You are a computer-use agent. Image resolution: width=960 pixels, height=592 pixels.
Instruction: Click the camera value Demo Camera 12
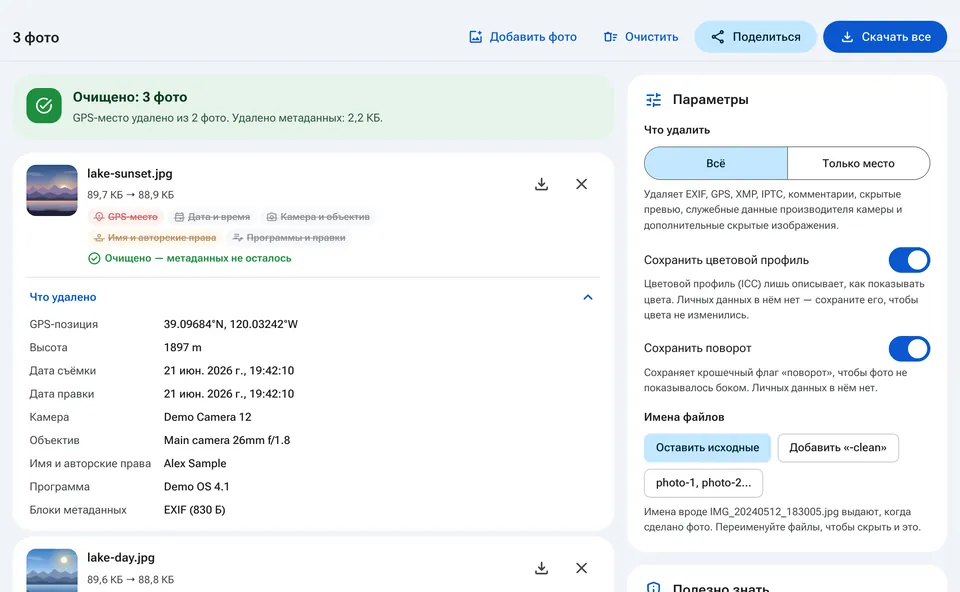208,418
